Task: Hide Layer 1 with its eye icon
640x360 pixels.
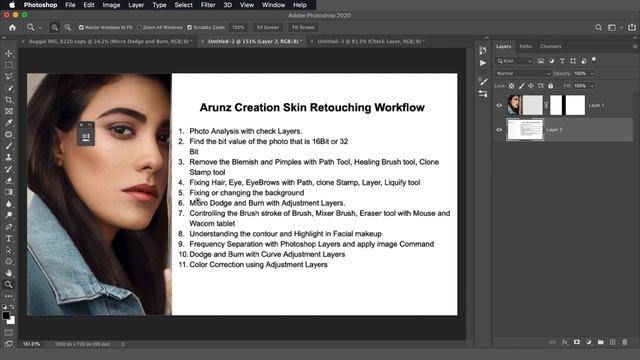Action: [x=499, y=105]
